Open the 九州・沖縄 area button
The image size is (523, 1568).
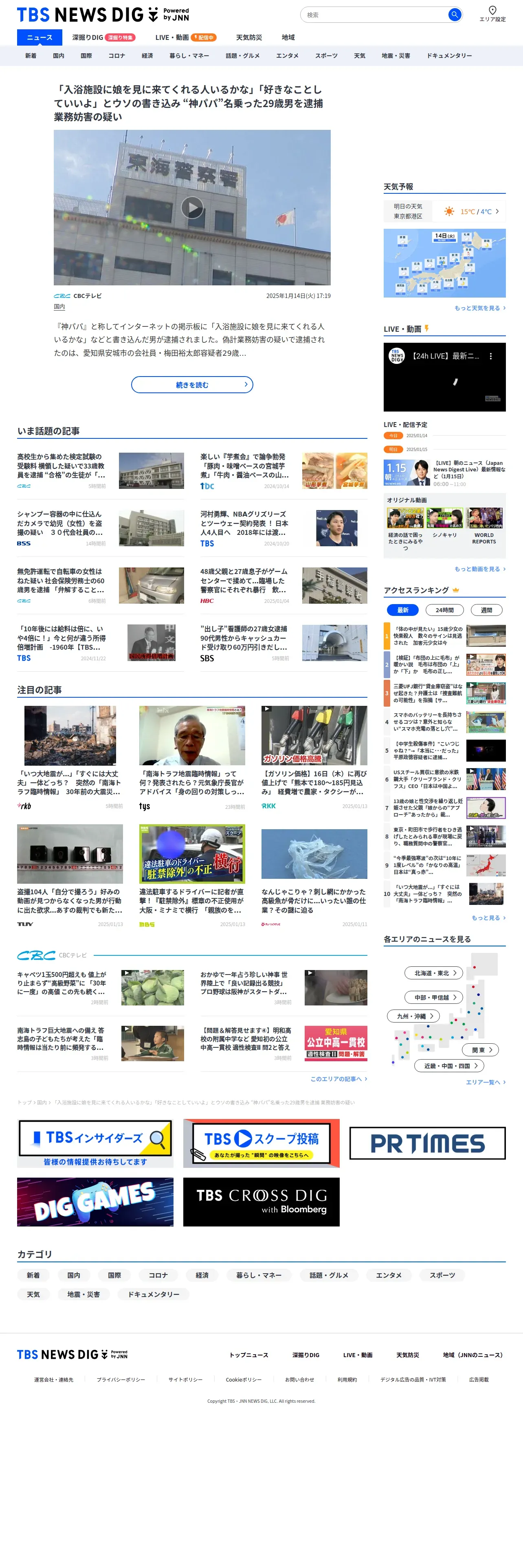pos(413,1016)
